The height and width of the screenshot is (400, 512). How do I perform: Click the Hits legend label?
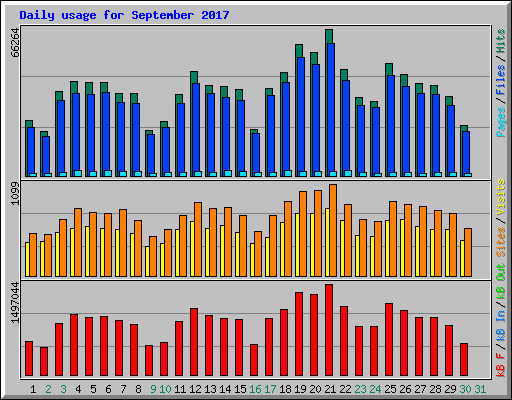coord(501,41)
